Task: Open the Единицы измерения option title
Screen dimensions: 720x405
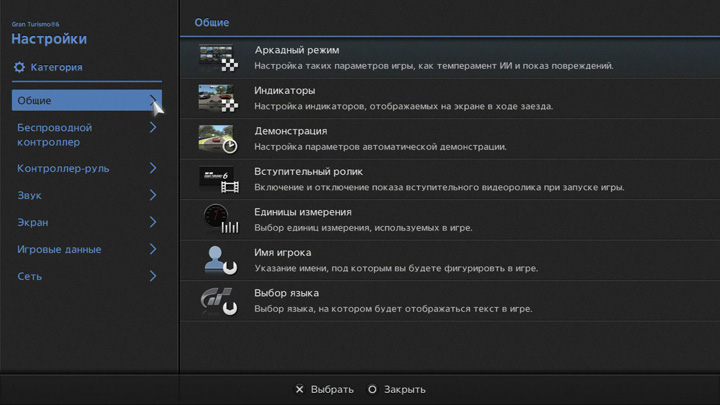Action: click(x=303, y=212)
